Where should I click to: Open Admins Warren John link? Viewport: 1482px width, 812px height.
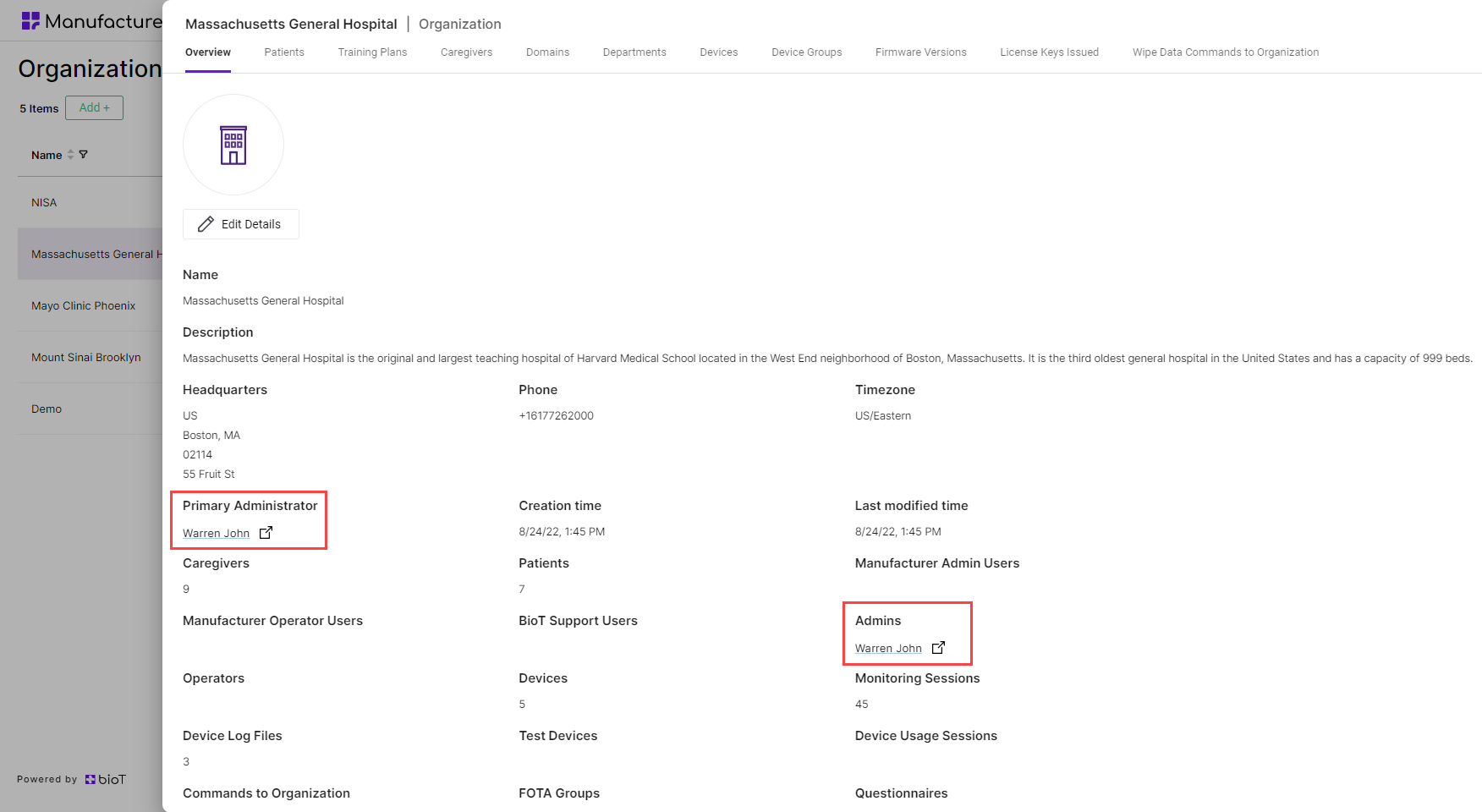click(x=888, y=648)
